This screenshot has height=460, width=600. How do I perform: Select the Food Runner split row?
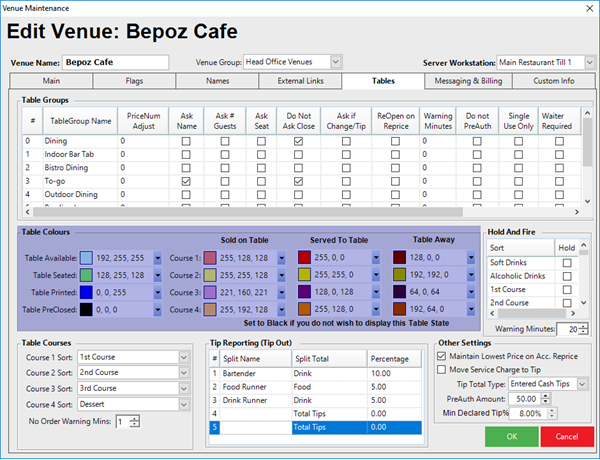316,387
